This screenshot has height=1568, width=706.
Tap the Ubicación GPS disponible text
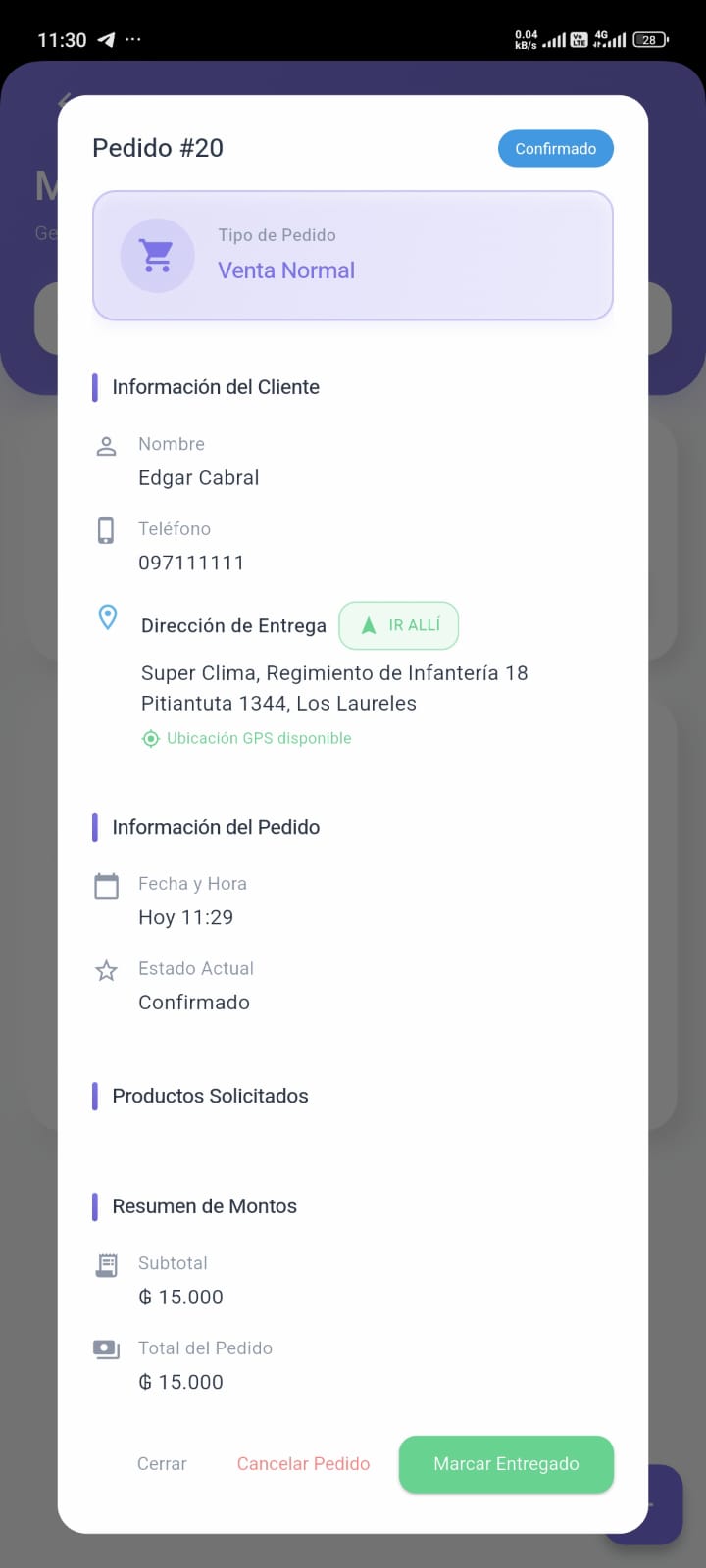259,739
